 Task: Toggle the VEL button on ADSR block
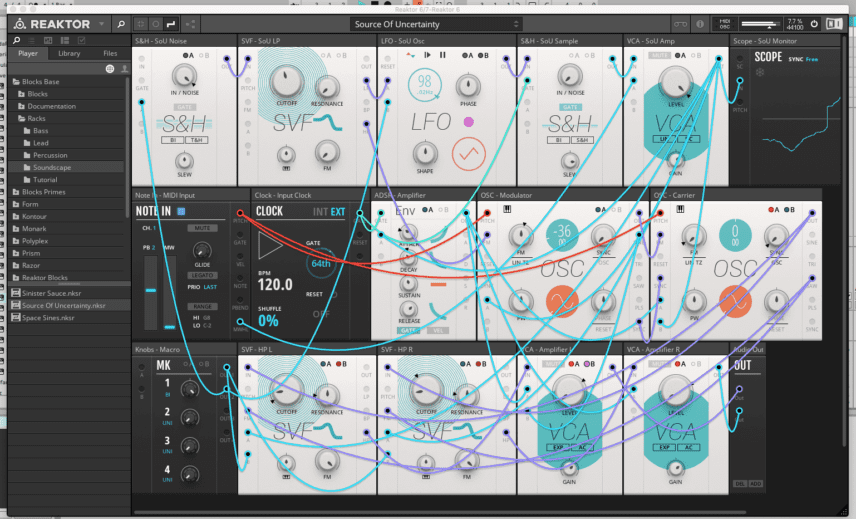pyautogui.click(x=437, y=330)
